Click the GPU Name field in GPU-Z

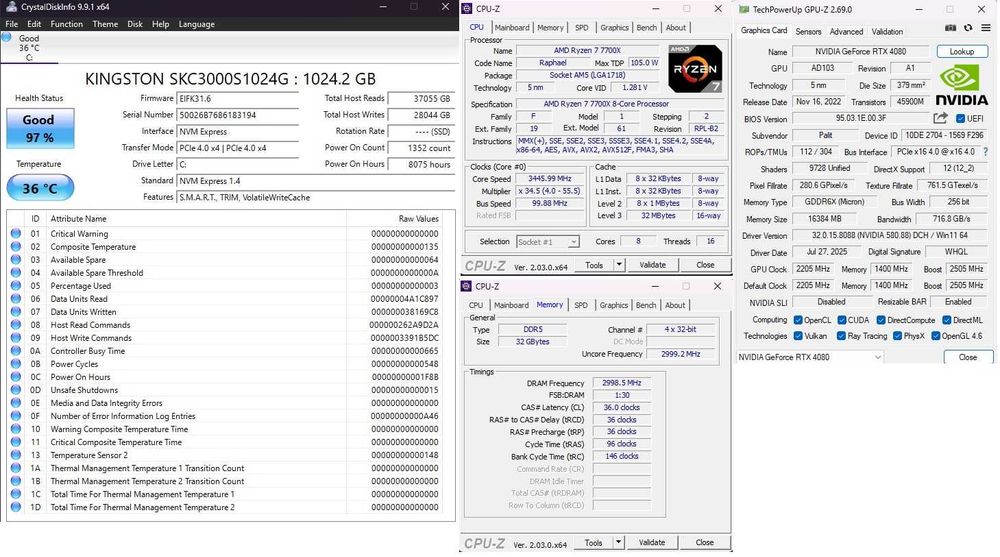tap(860, 52)
